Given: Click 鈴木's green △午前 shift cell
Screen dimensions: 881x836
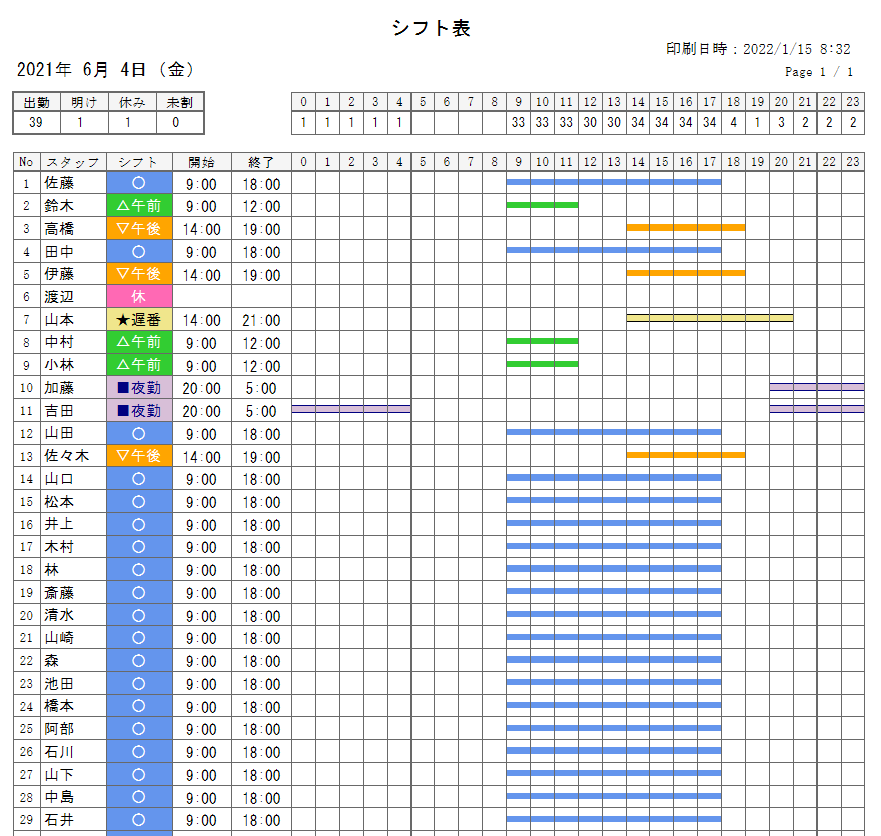Looking at the screenshot, I should [x=139, y=206].
